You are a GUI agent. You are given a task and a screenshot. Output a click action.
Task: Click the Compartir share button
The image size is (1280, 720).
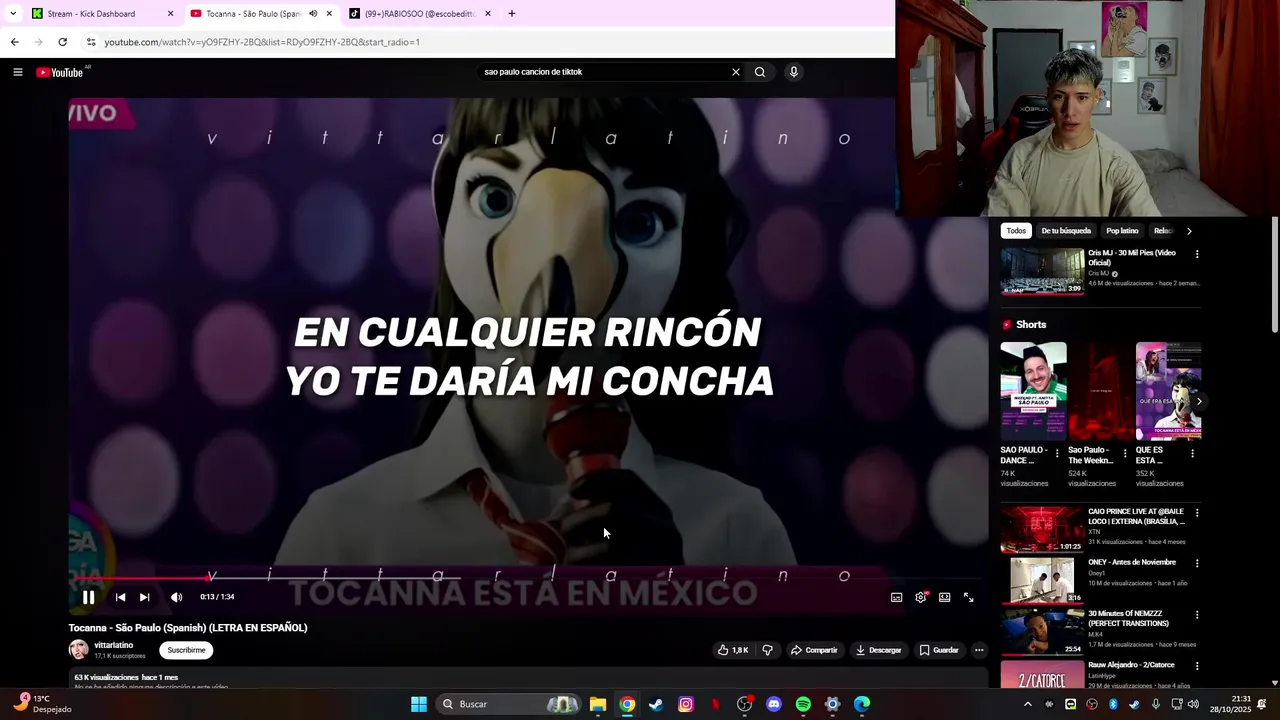(x=814, y=650)
